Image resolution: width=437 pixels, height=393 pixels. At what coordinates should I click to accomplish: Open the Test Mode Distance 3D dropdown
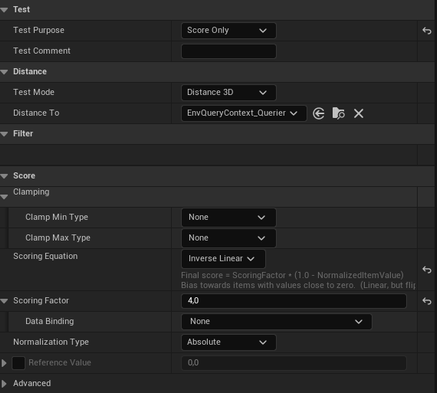click(229, 92)
